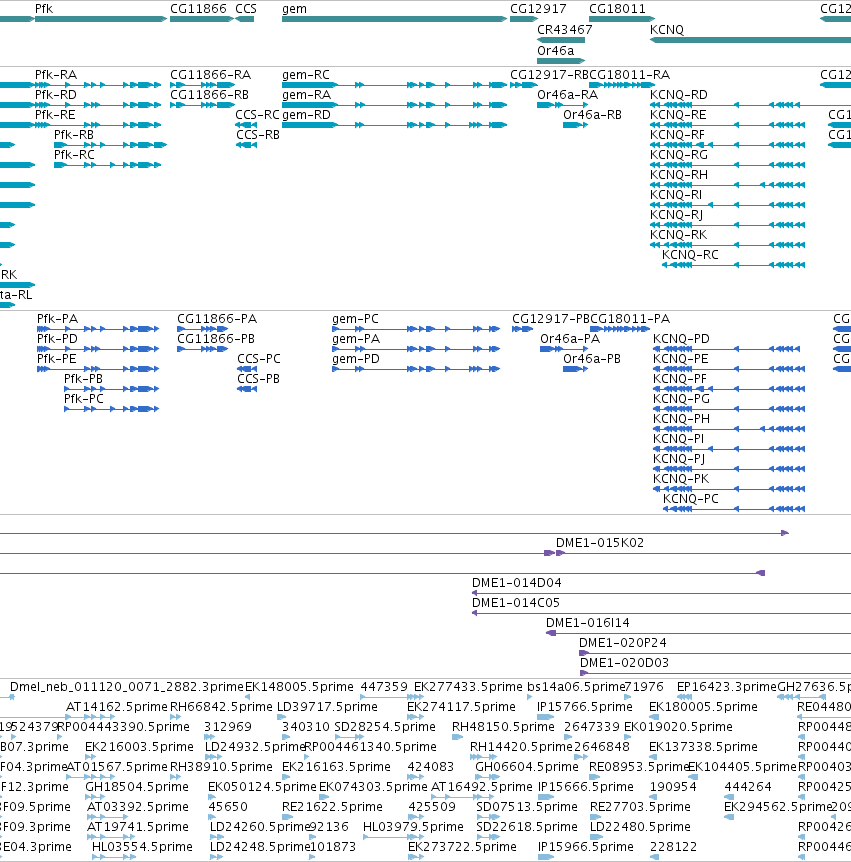Image resolution: width=851 pixels, height=862 pixels.
Task: Click protein Pfk-PD
Action: pos(98,349)
